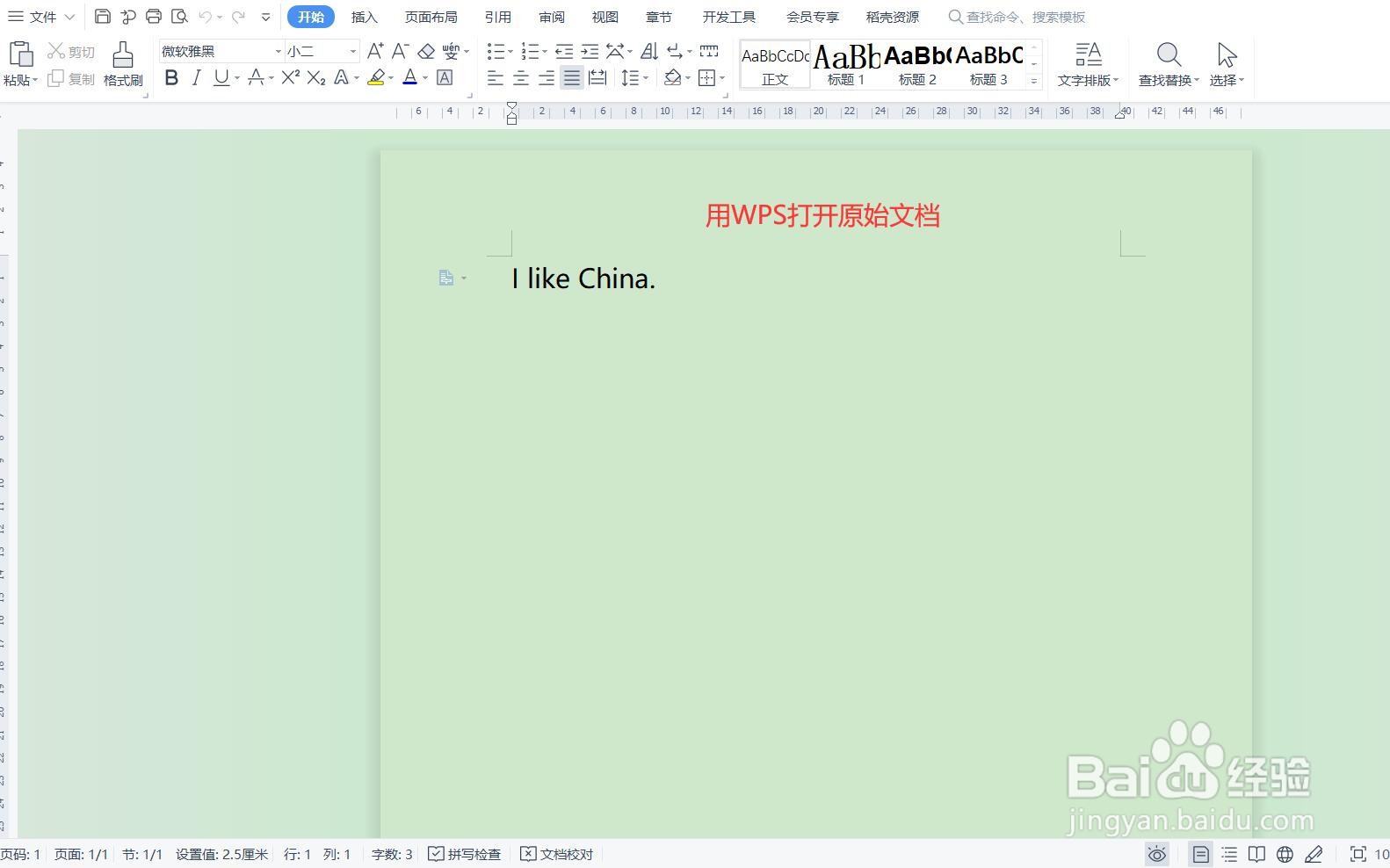Apply Superscript X² formatting
Image resolution: width=1390 pixels, height=868 pixels.
pyautogui.click(x=291, y=78)
